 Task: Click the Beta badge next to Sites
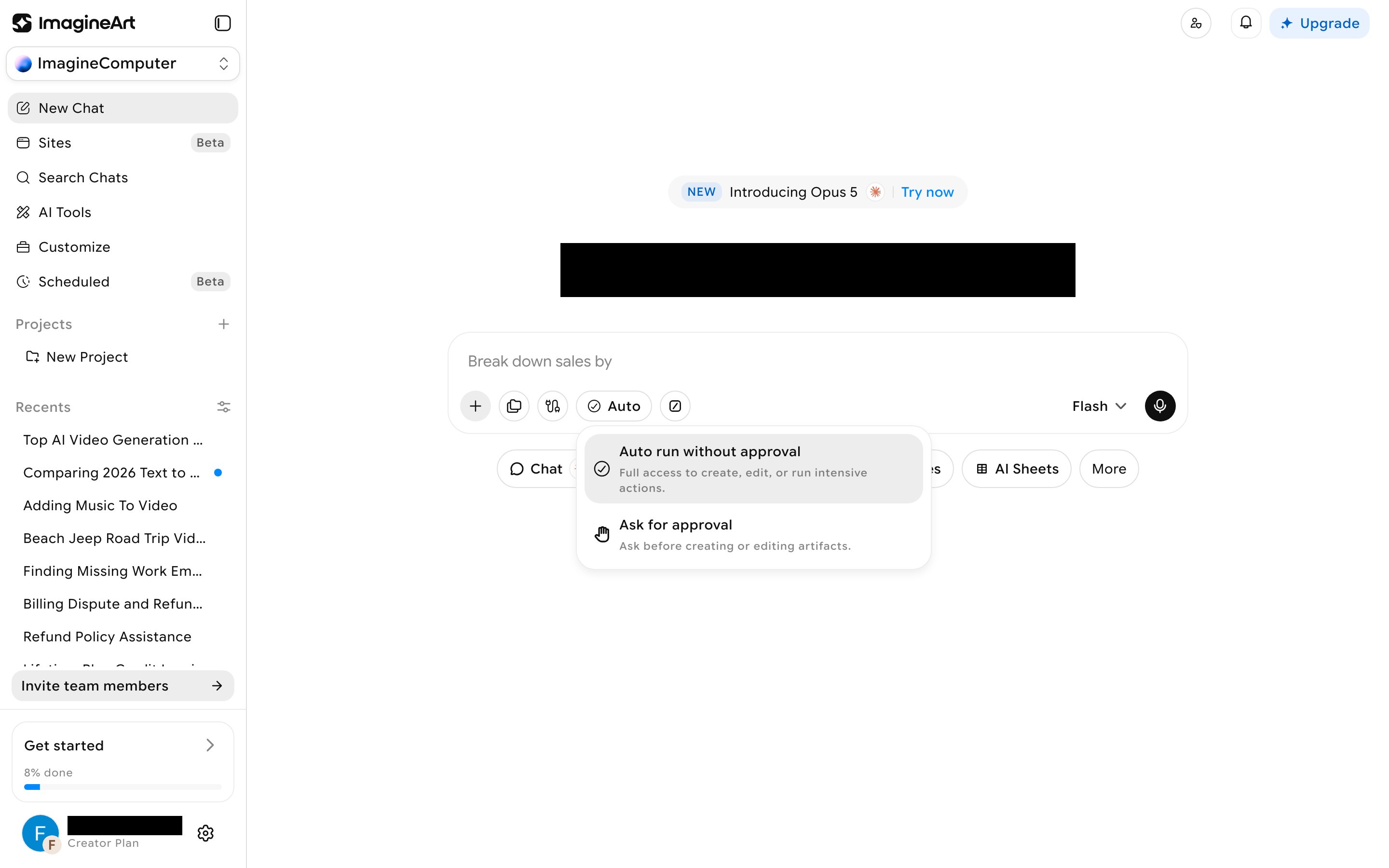(x=210, y=142)
